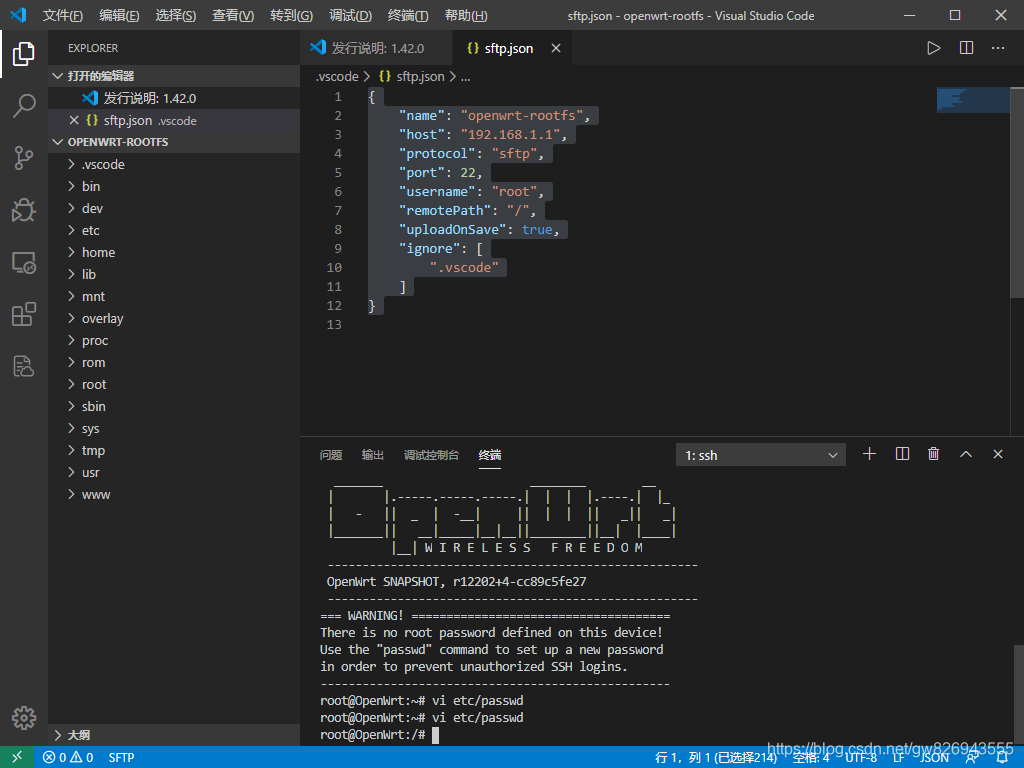Switch to the 问题 panel tab
The height and width of the screenshot is (768, 1024).
pos(331,455)
